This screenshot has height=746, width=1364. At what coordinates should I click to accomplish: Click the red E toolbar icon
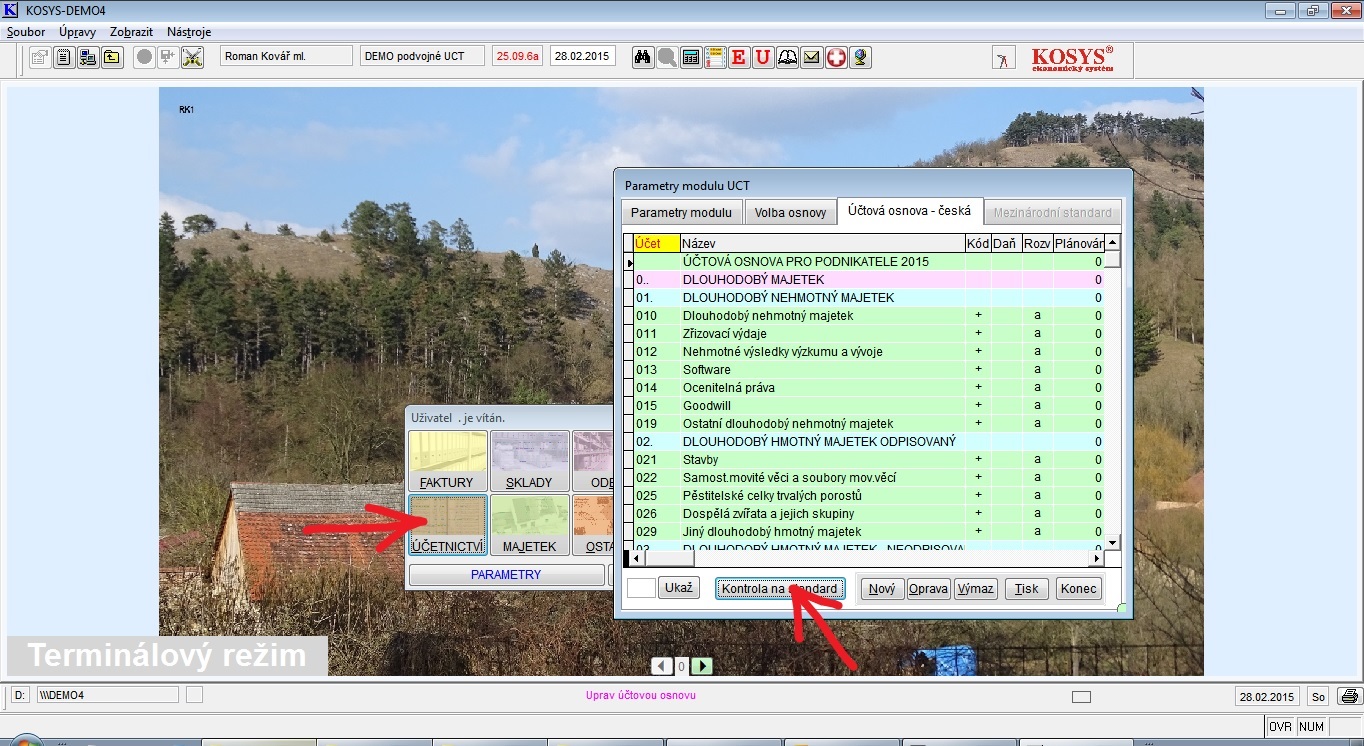pos(738,57)
